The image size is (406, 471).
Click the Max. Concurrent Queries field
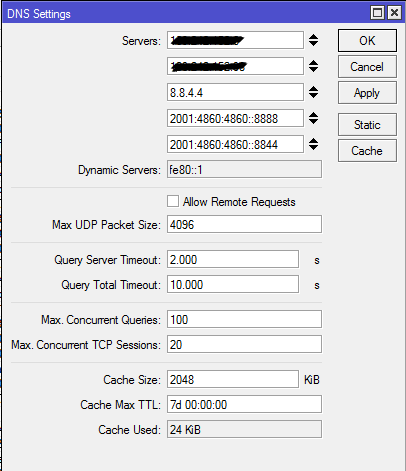pos(244,319)
